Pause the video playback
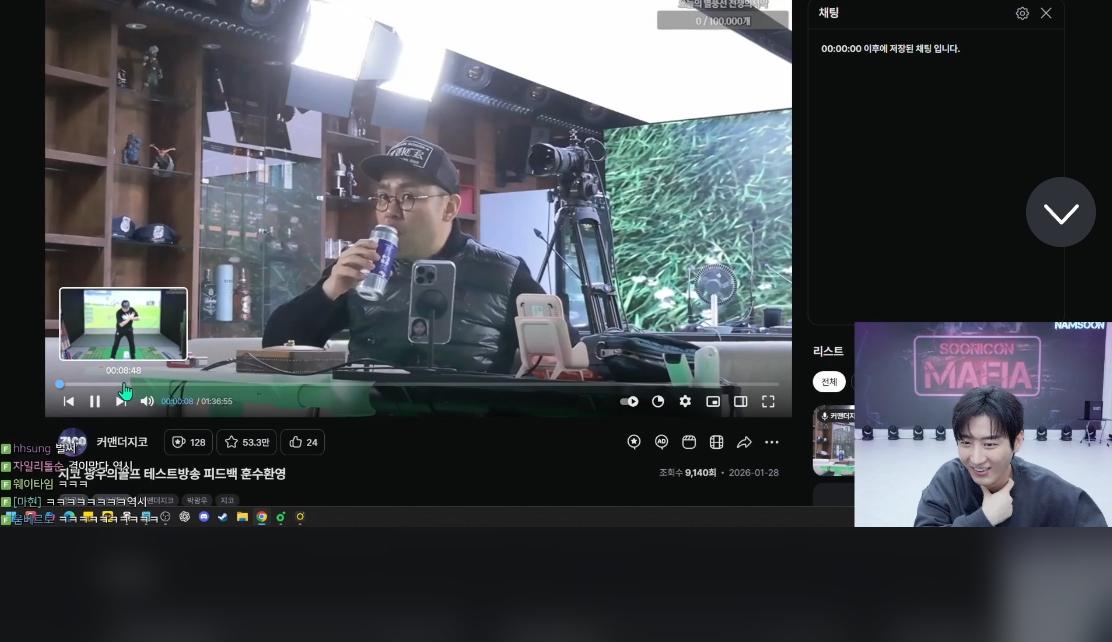The width and height of the screenshot is (1112, 642). pos(95,401)
